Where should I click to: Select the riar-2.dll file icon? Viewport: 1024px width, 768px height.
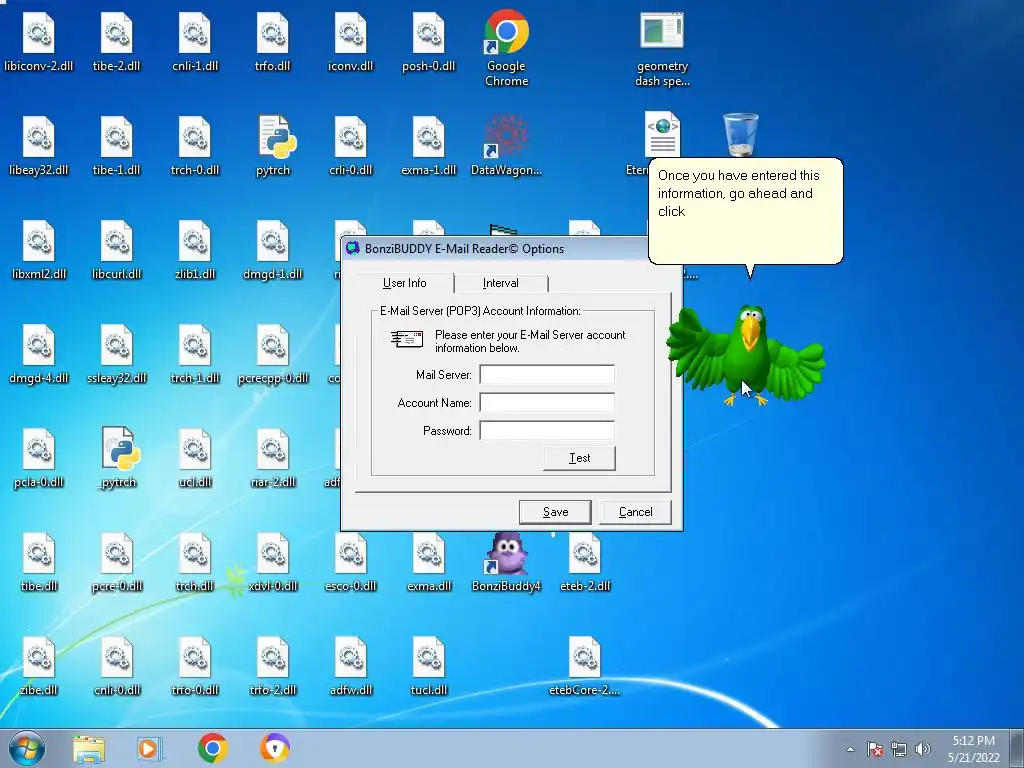coord(273,457)
